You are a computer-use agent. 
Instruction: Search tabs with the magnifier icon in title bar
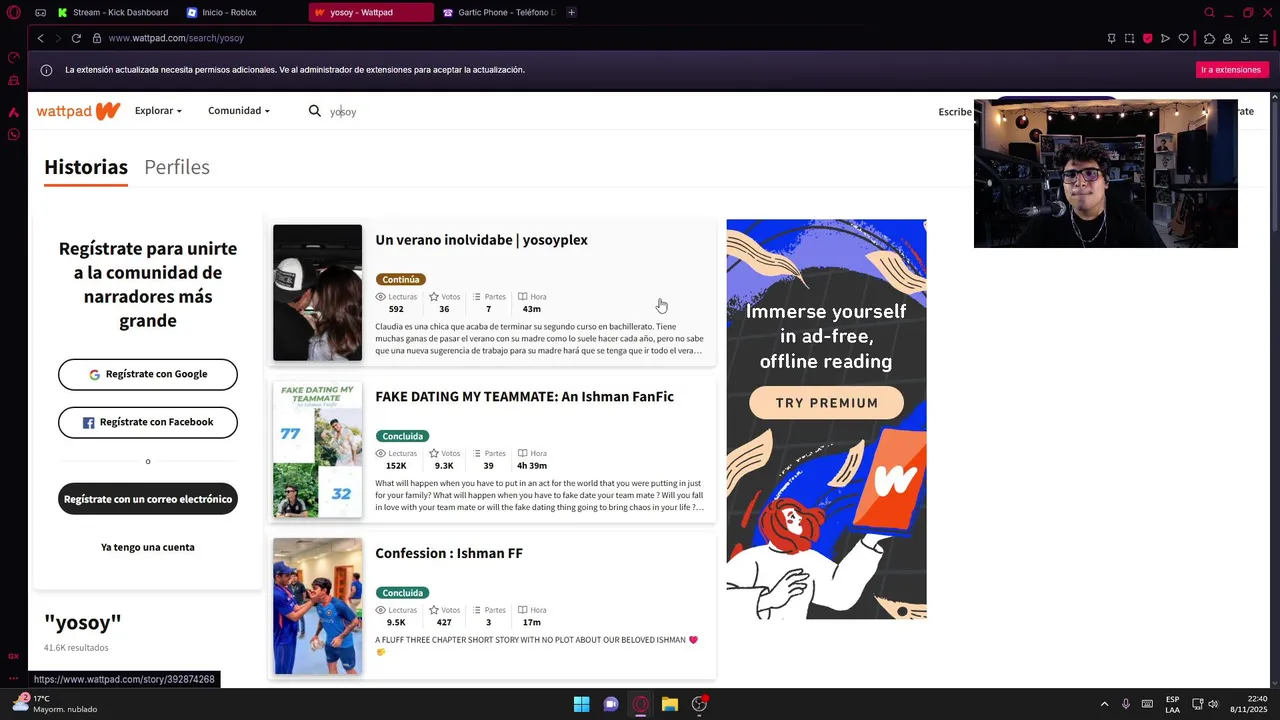click(1209, 12)
